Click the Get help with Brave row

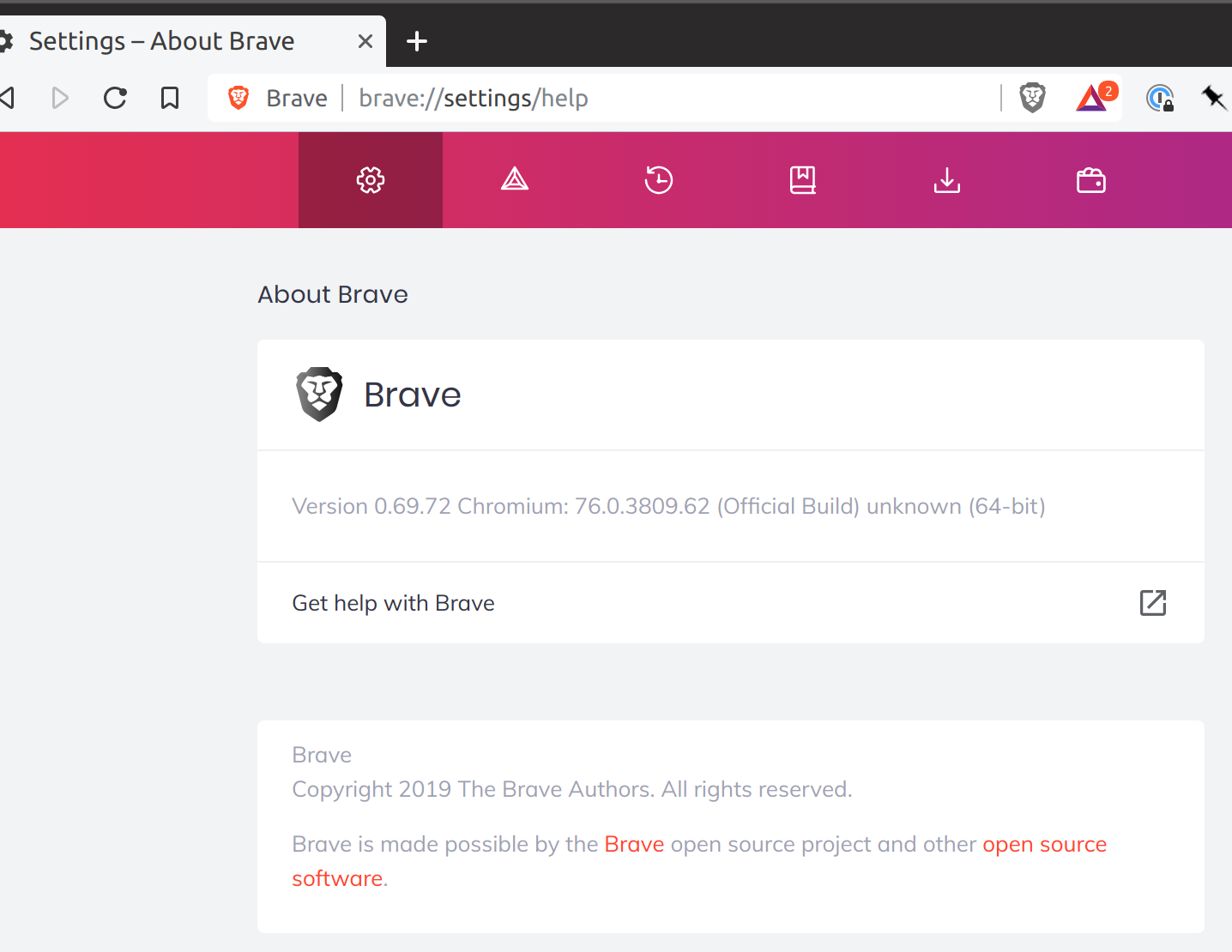tap(731, 603)
